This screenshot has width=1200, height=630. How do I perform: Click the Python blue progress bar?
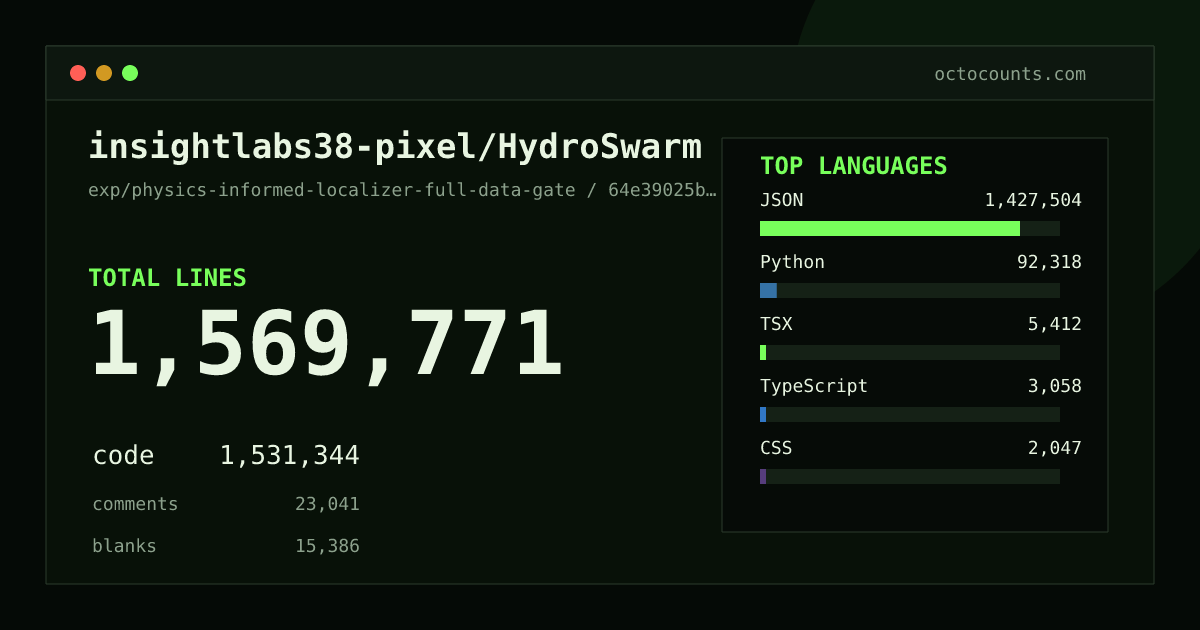coord(768,290)
